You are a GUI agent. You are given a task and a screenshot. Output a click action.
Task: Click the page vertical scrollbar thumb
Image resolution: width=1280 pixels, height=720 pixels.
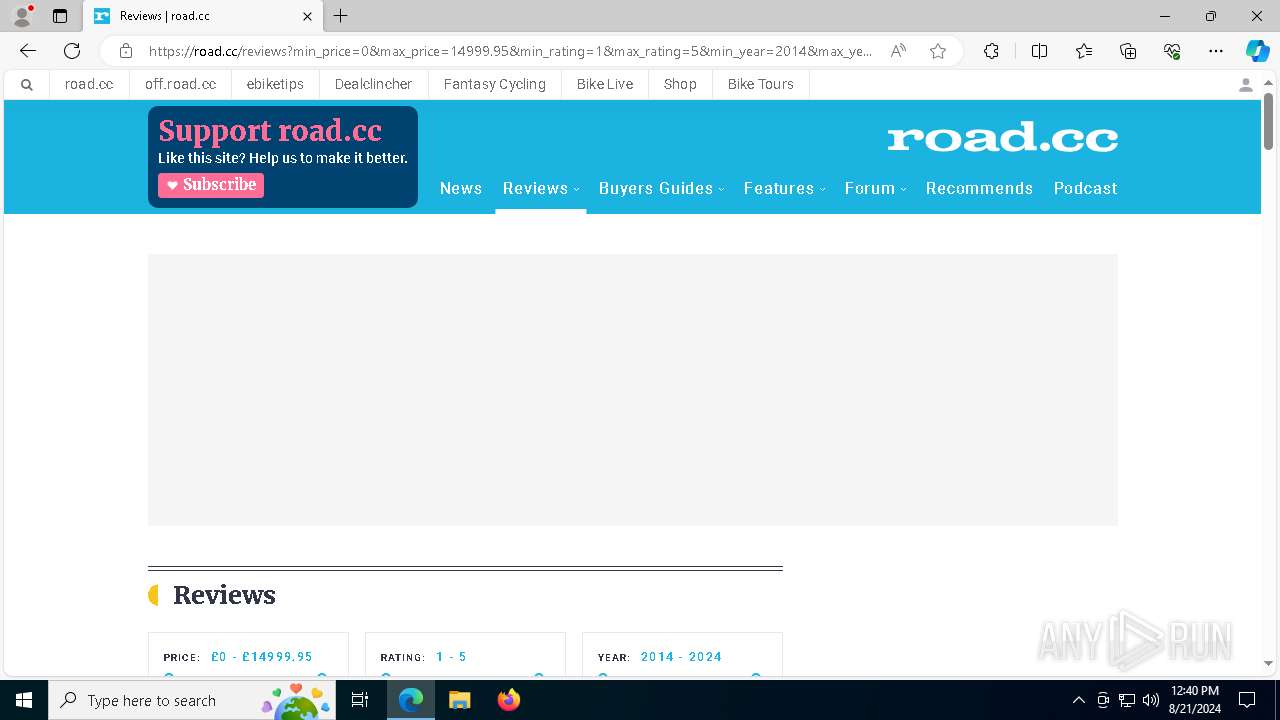click(1268, 121)
